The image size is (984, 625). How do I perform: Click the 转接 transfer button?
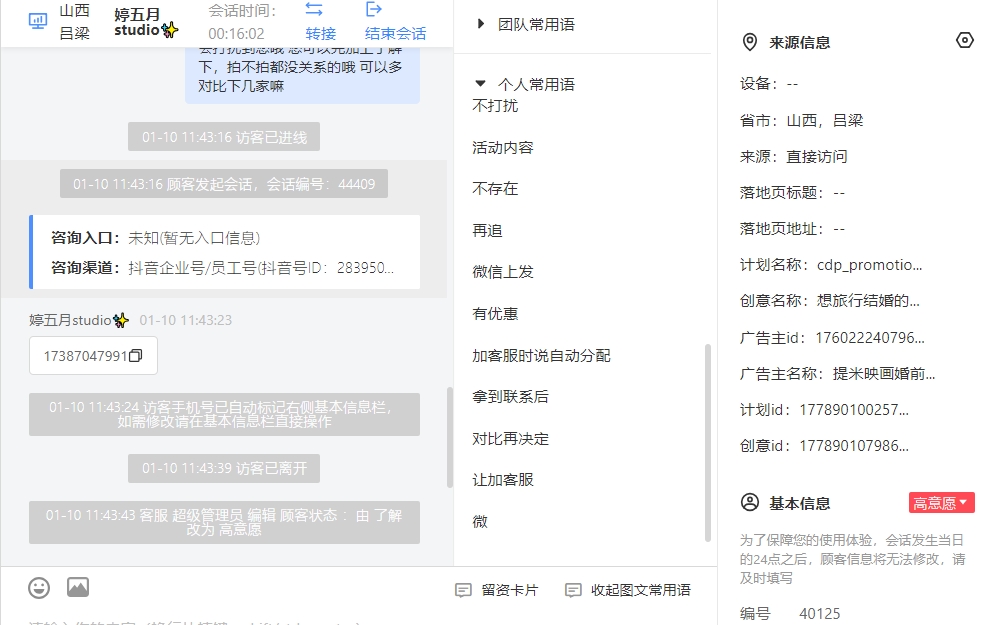pyautogui.click(x=321, y=33)
